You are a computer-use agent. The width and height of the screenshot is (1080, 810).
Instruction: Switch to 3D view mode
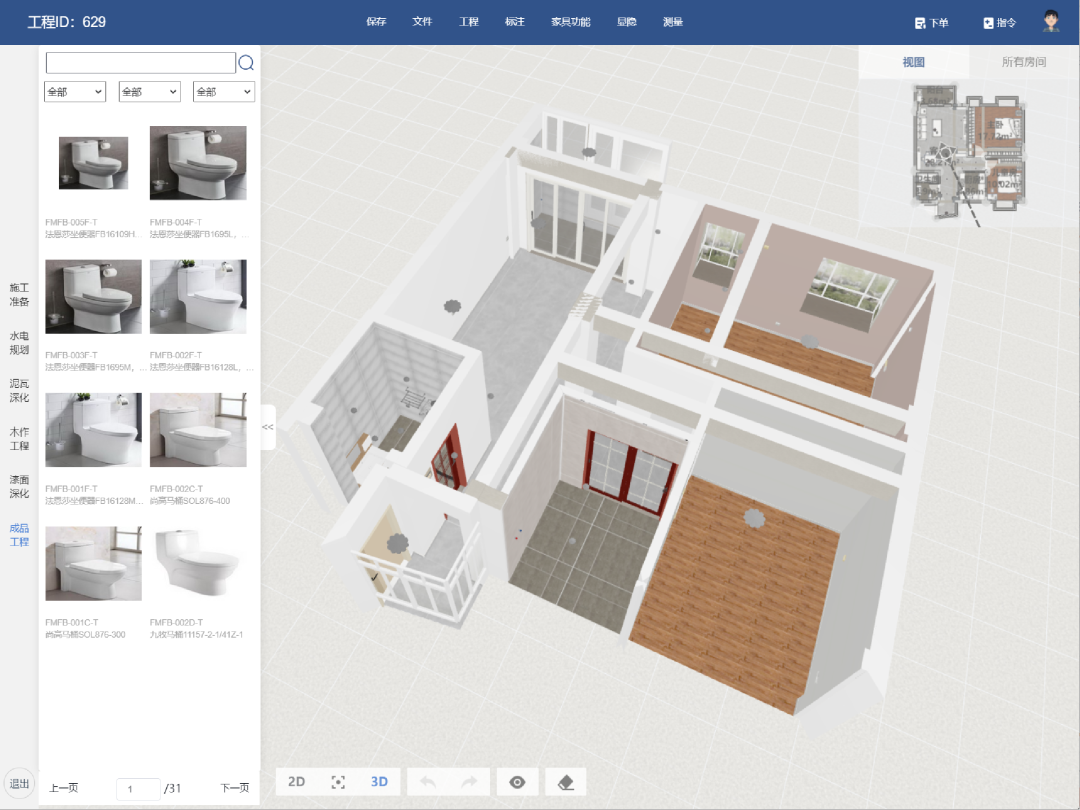pos(379,782)
